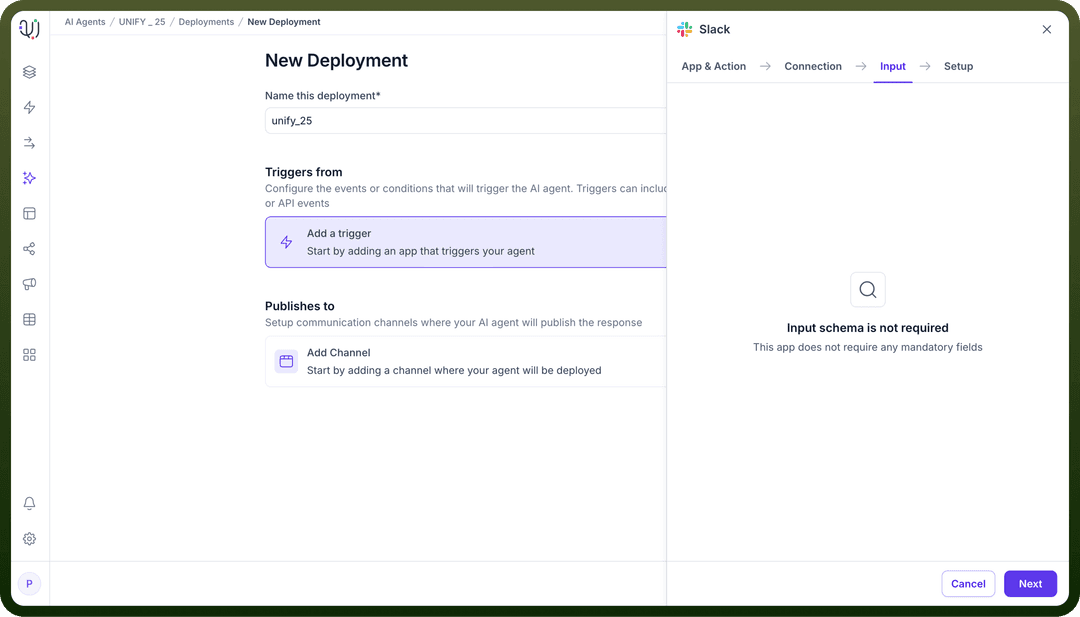Click the New Deployment heading
The image size is (1080, 617).
[336, 61]
